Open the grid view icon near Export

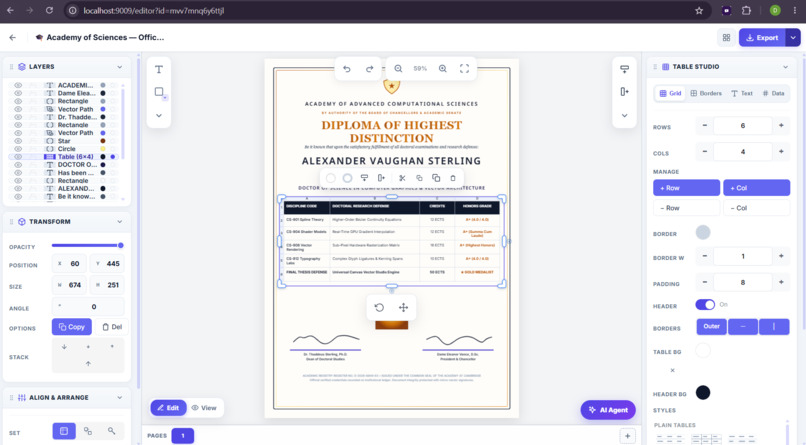pos(726,38)
